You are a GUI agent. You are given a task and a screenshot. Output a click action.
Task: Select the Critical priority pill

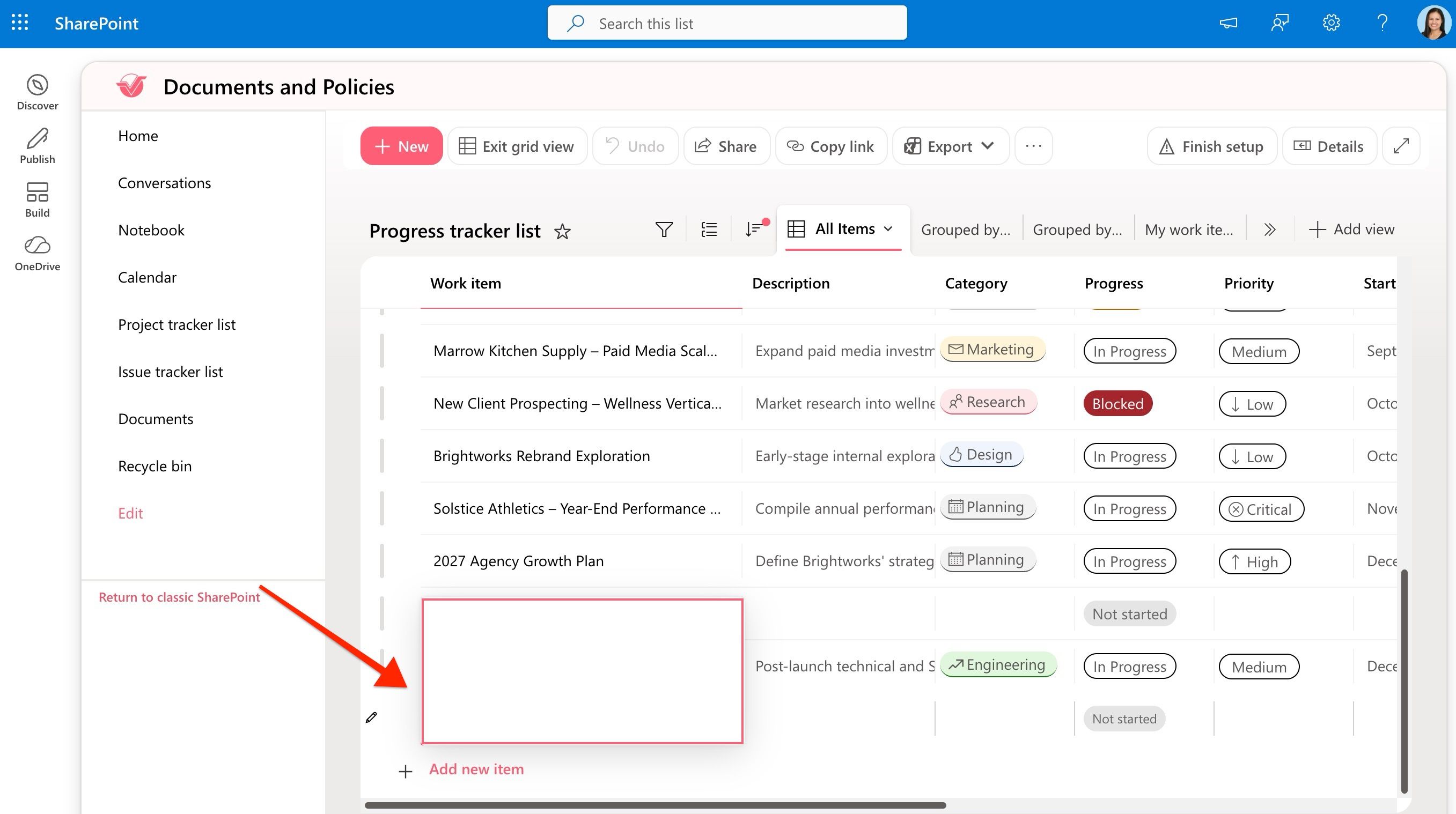coord(1261,509)
